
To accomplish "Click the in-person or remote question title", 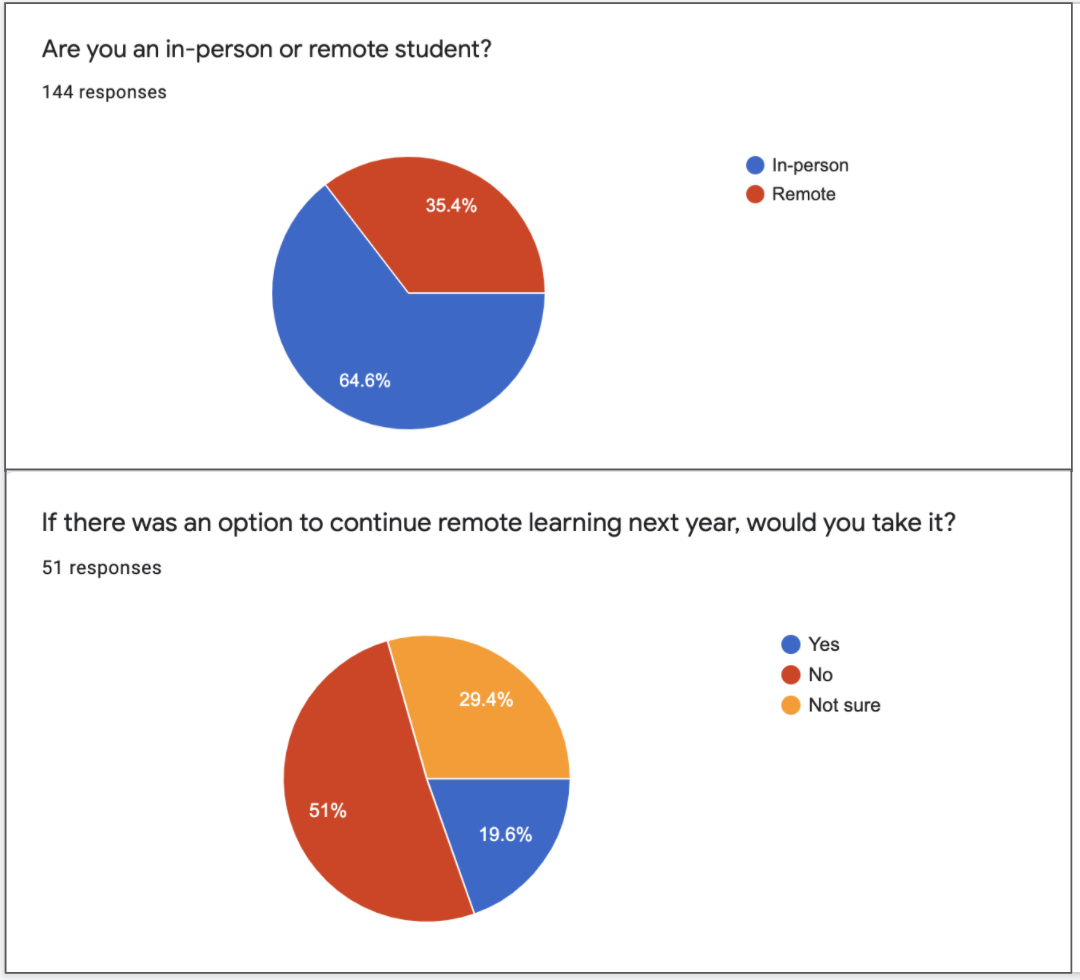I will click(267, 50).
